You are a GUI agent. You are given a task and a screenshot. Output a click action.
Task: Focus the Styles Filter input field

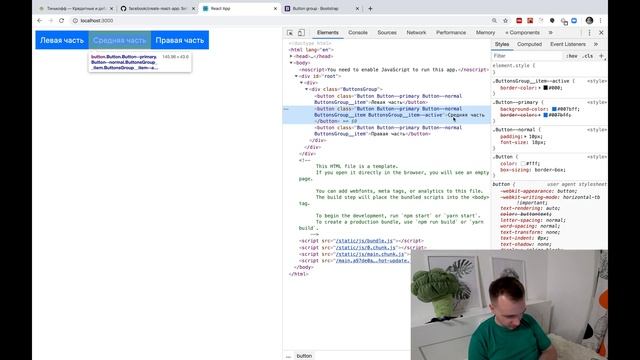coord(527,56)
